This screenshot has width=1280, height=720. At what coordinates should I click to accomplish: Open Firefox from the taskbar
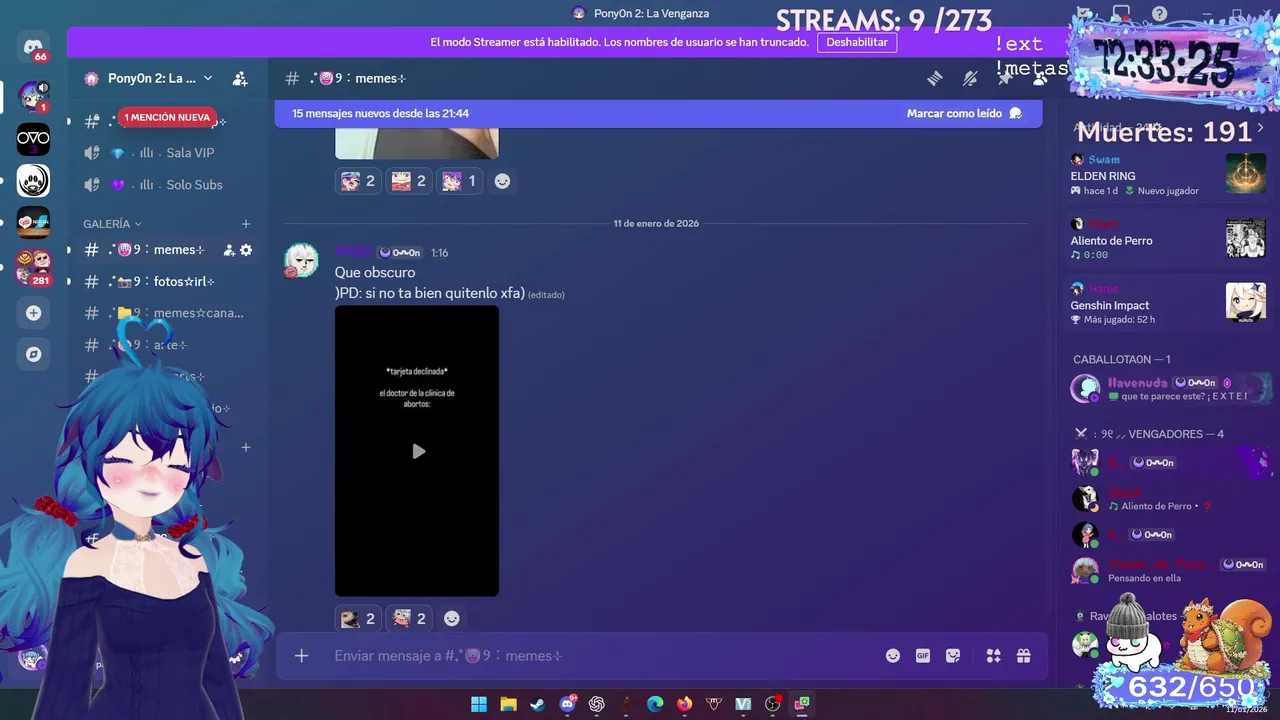click(684, 704)
